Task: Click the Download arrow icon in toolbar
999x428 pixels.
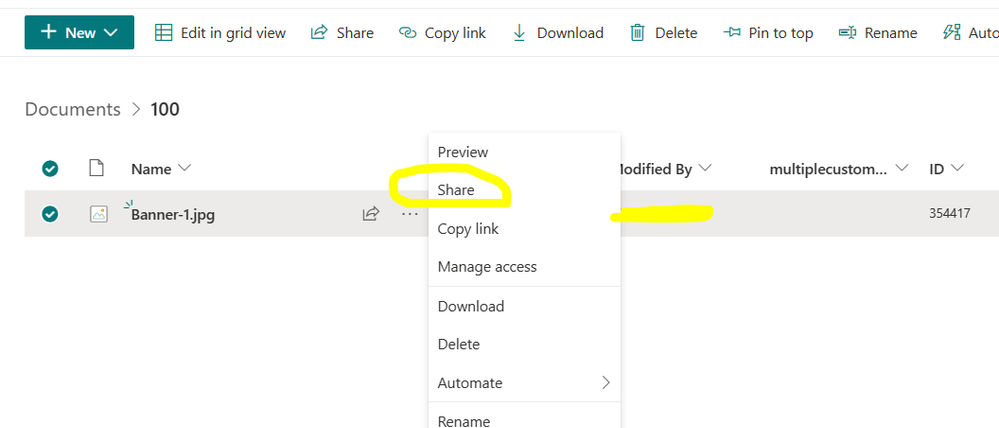Action: [x=519, y=32]
